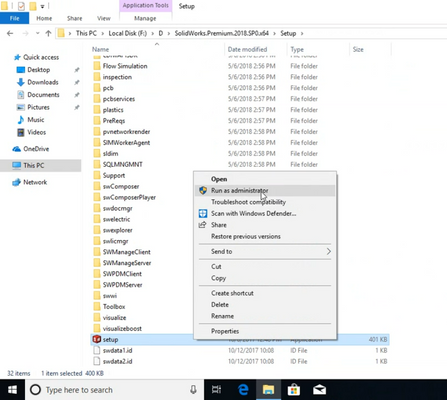Click the Windows Start button

(12, 390)
